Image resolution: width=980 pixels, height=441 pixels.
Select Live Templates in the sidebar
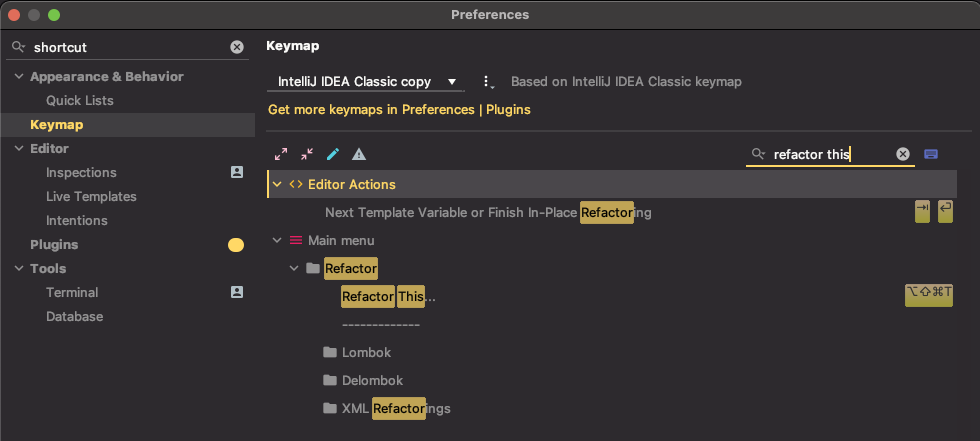tap(91, 197)
